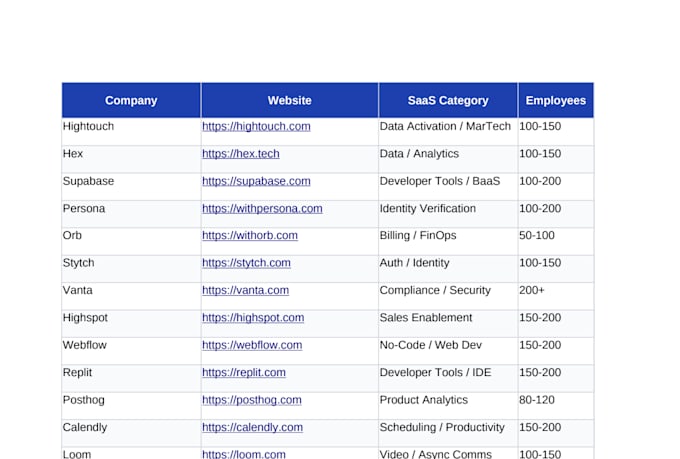Viewport: 680px width, 459px height.
Task: Select the Calendly company cell
Action: pyautogui.click(x=131, y=433)
